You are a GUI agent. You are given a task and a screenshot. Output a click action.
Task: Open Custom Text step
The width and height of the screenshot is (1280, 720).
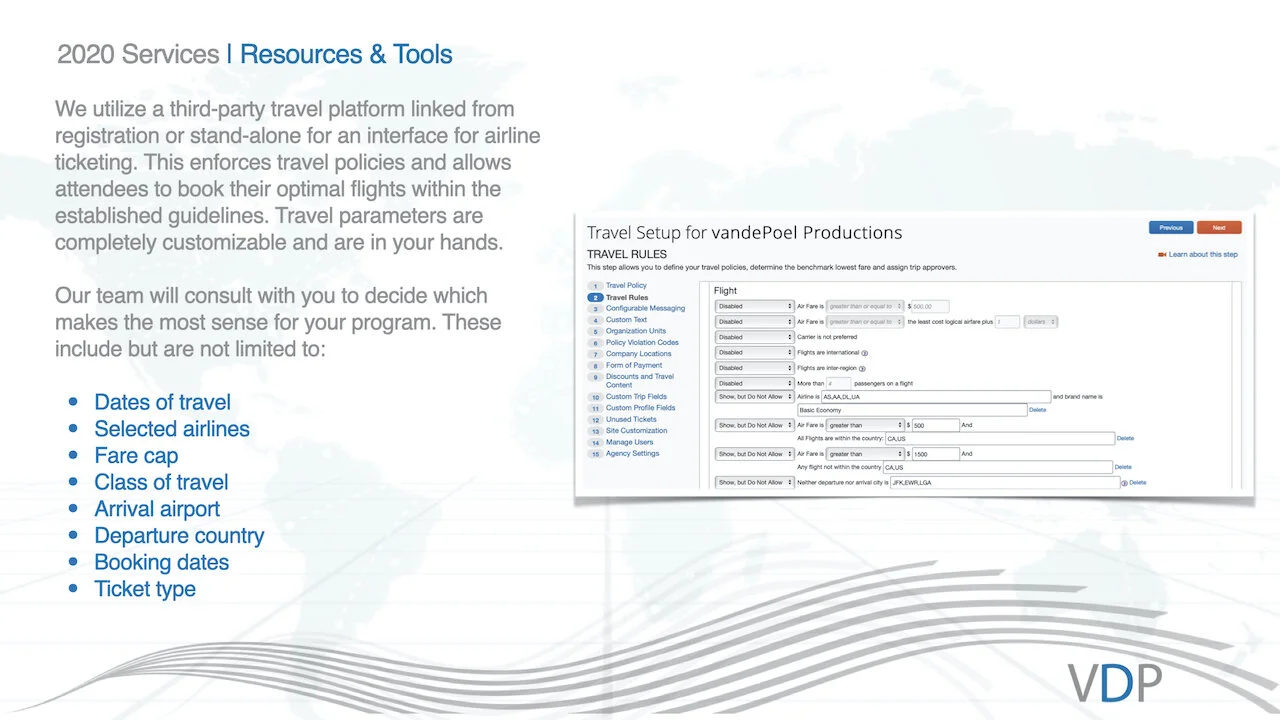point(626,320)
